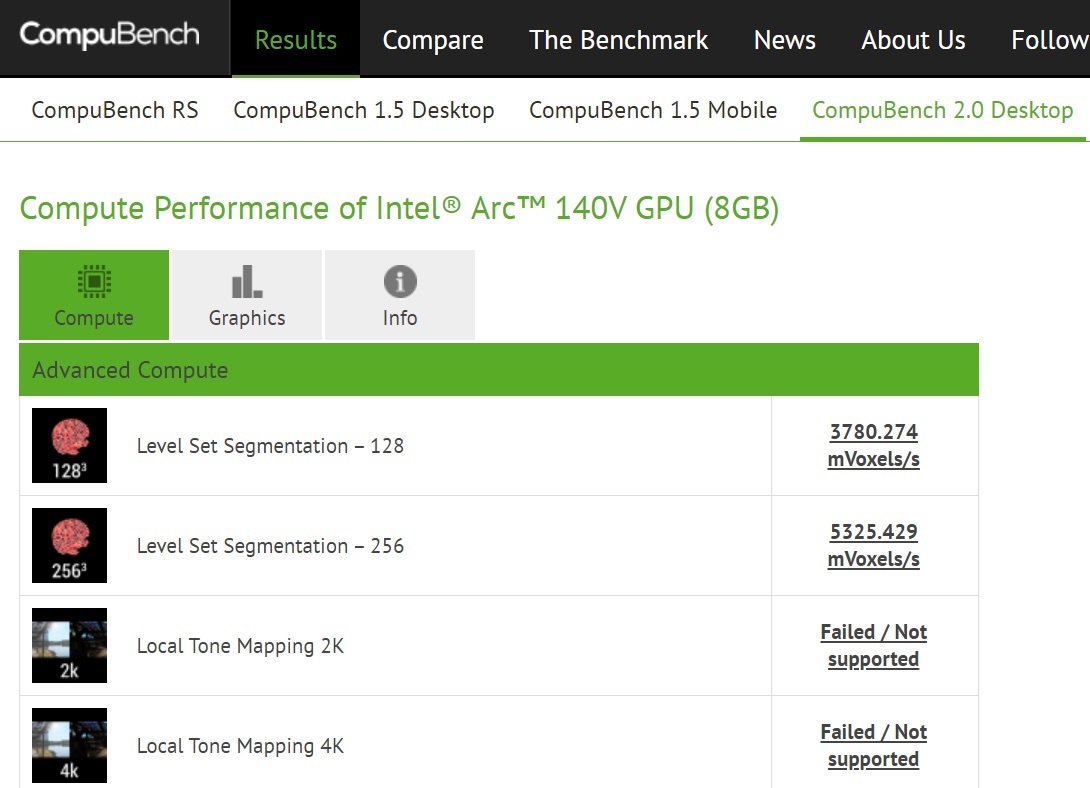Click the 4k tone mapping thumbnail
The width and height of the screenshot is (1090, 788).
pyautogui.click(x=70, y=746)
